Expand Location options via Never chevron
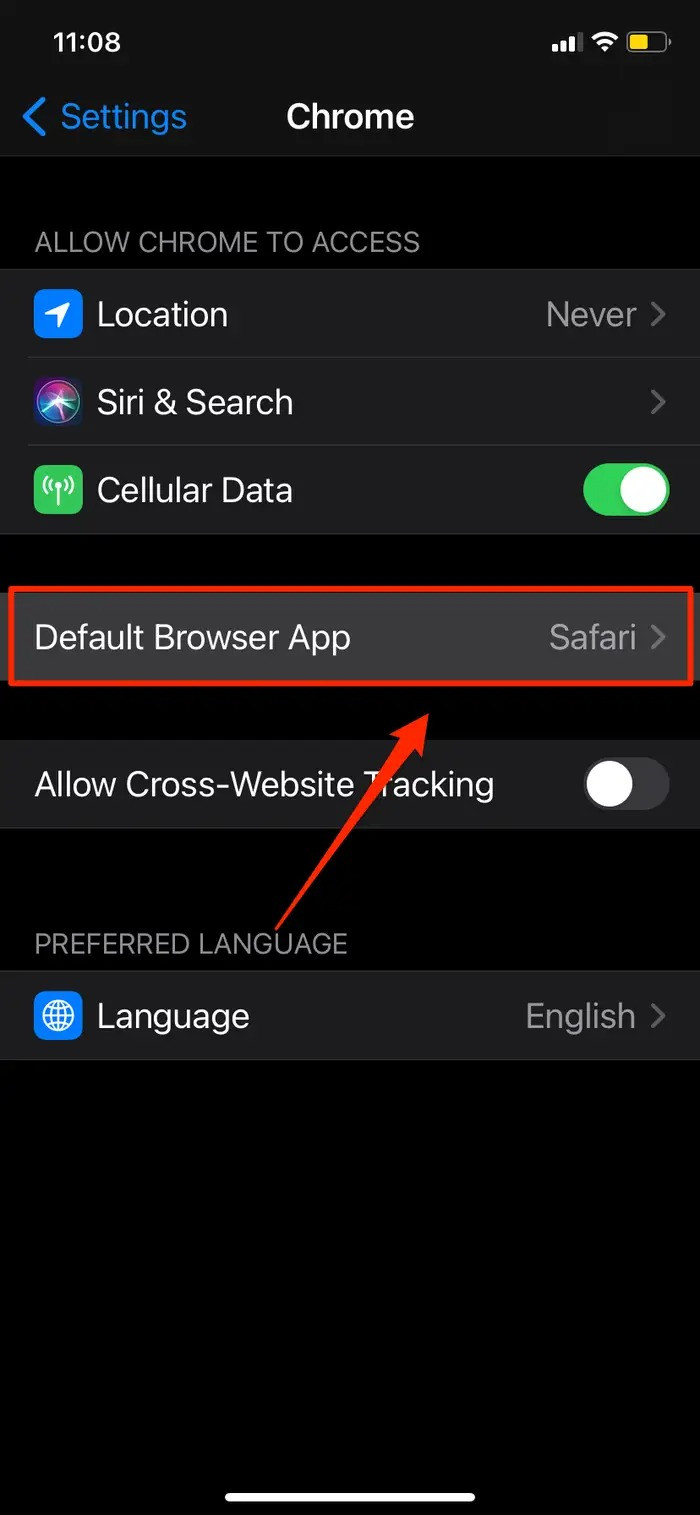This screenshot has height=1515, width=700. (658, 315)
